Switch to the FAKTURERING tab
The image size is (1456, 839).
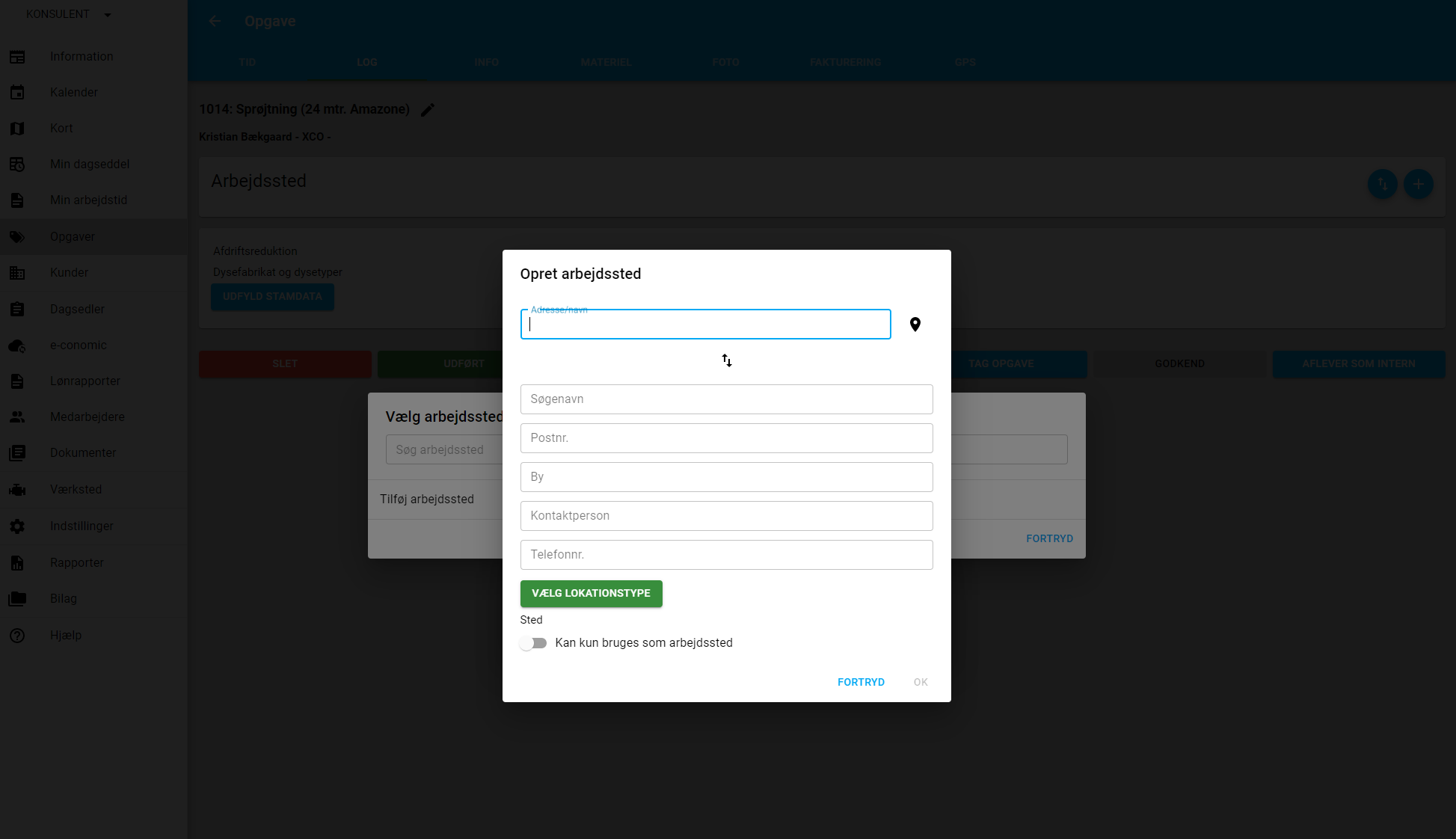pyautogui.click(x=845, y=62)
